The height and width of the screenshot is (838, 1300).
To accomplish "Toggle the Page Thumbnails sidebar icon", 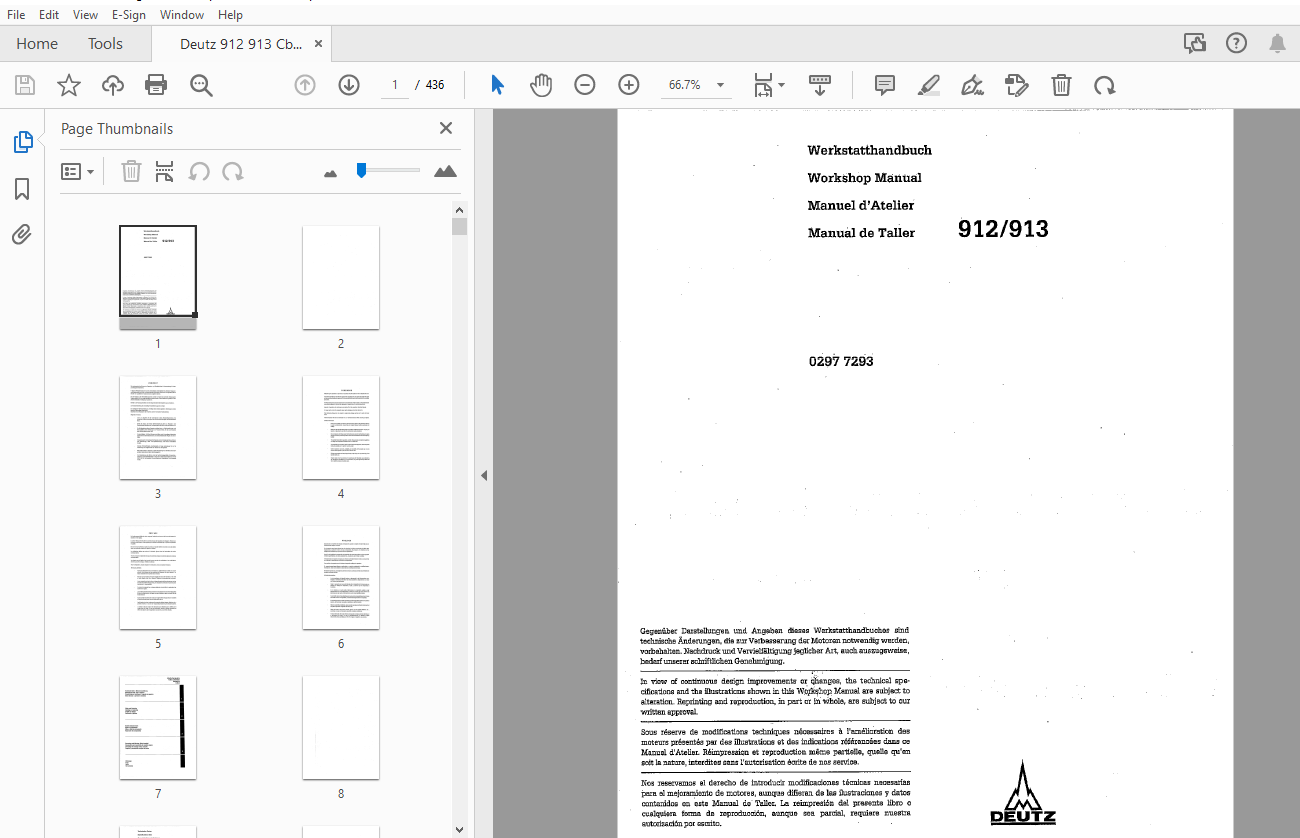I will coord(22,142).
